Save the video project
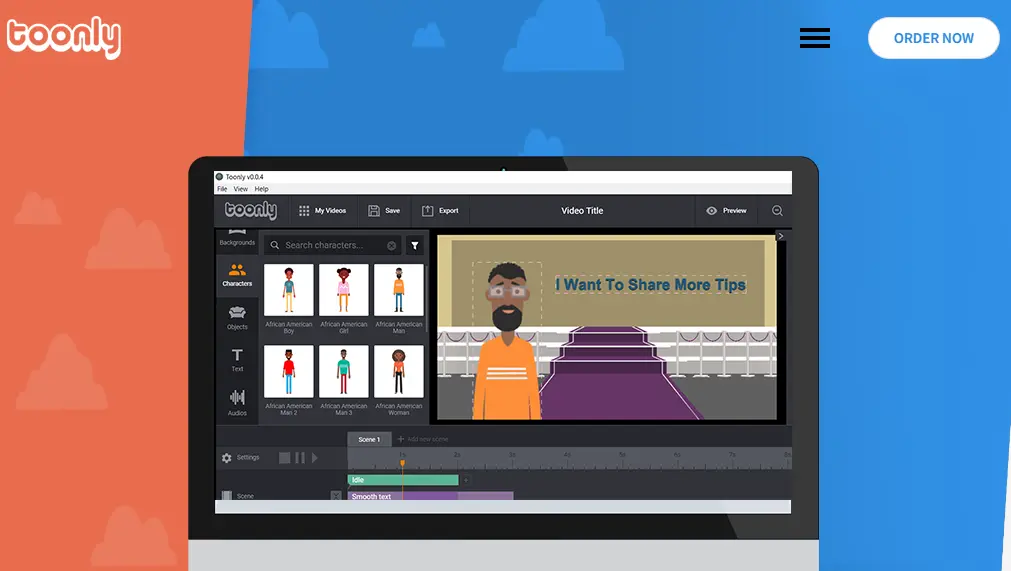This screenshot has height=571, width=1011. click(x=384, y=211)
